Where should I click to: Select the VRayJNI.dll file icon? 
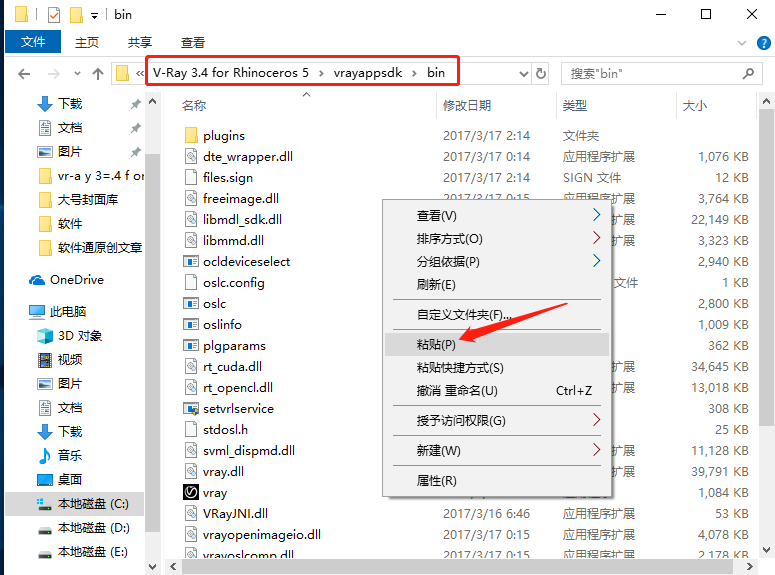pyautogui.click(x=191, y=513)
